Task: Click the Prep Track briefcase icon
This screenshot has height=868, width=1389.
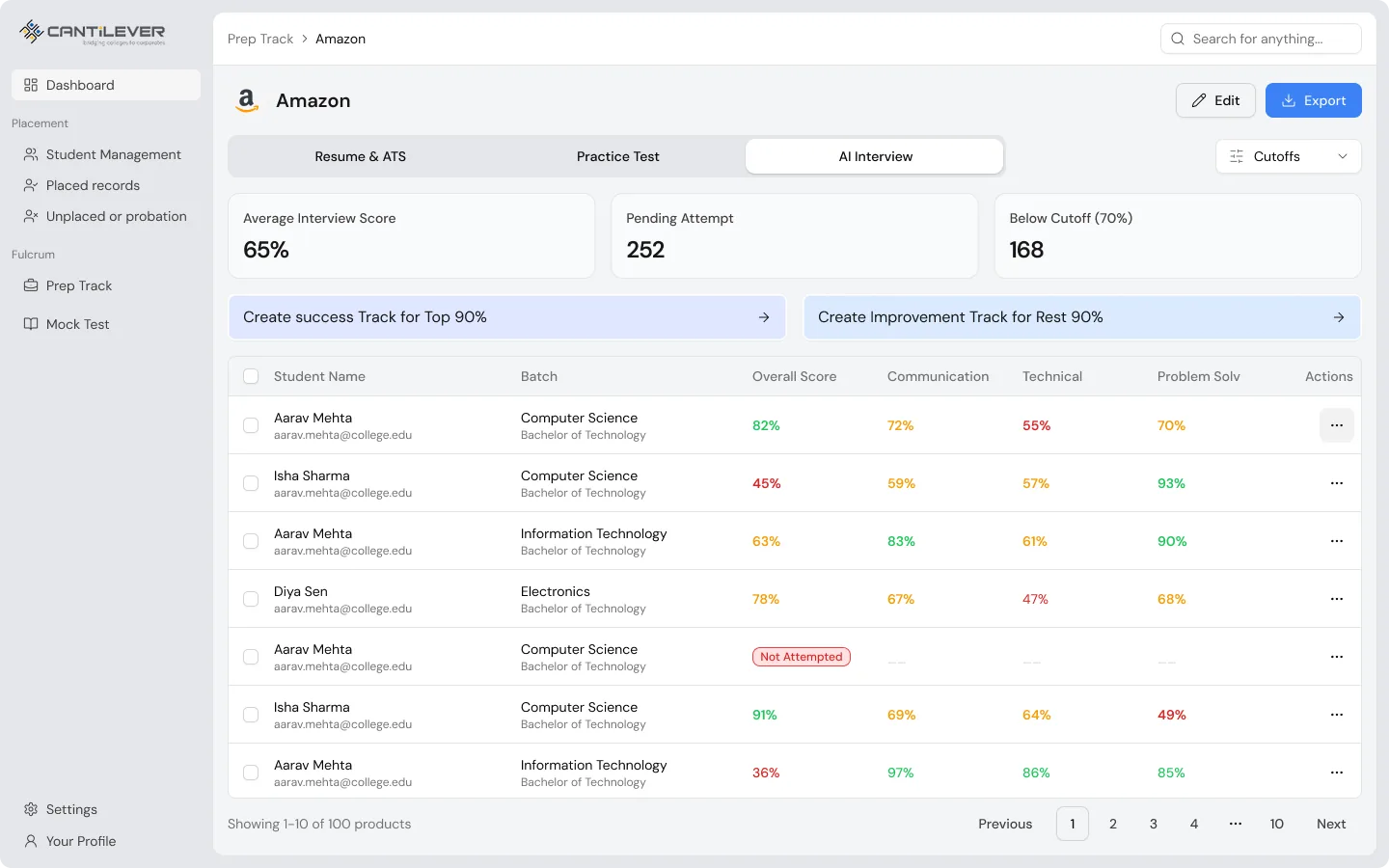Action: 31,285
